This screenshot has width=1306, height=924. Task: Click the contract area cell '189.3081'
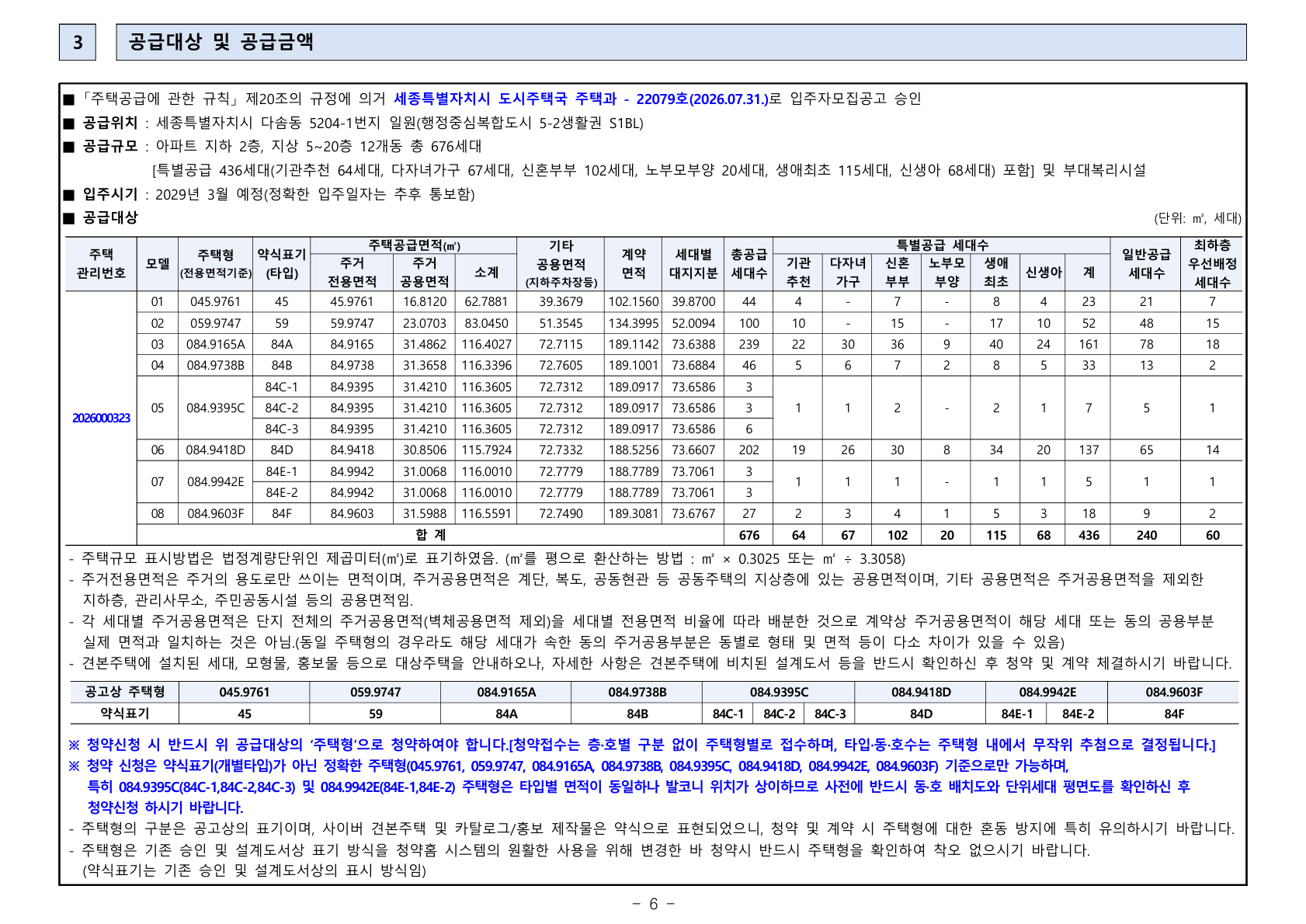pos(634,513)
